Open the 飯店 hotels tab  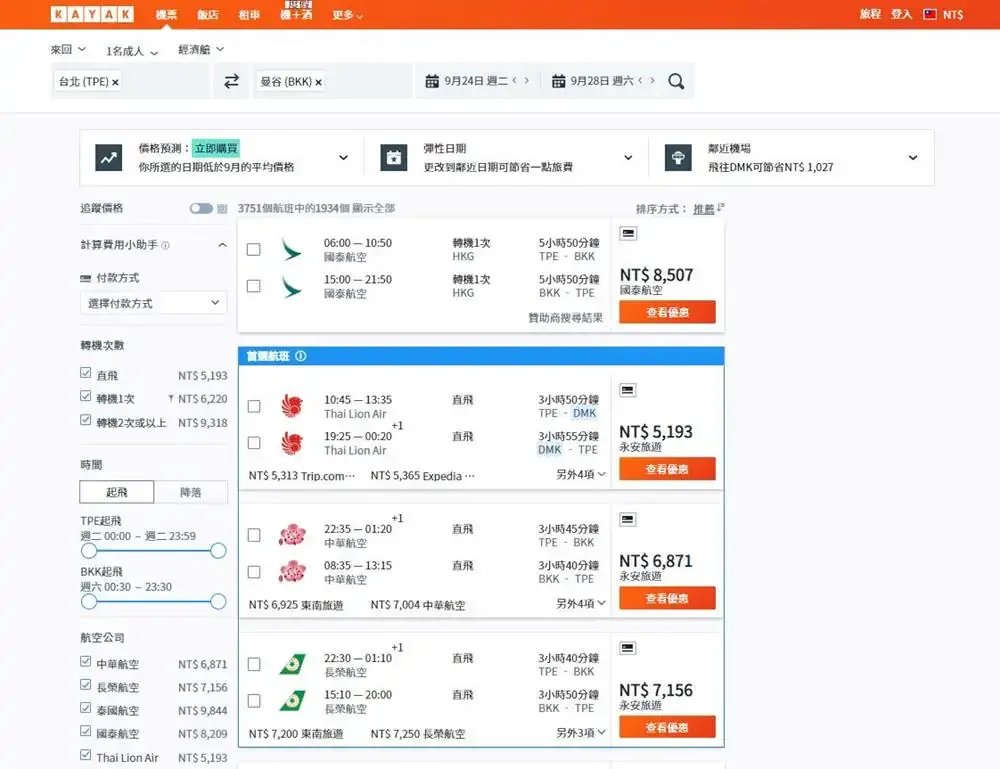point(207,15)
